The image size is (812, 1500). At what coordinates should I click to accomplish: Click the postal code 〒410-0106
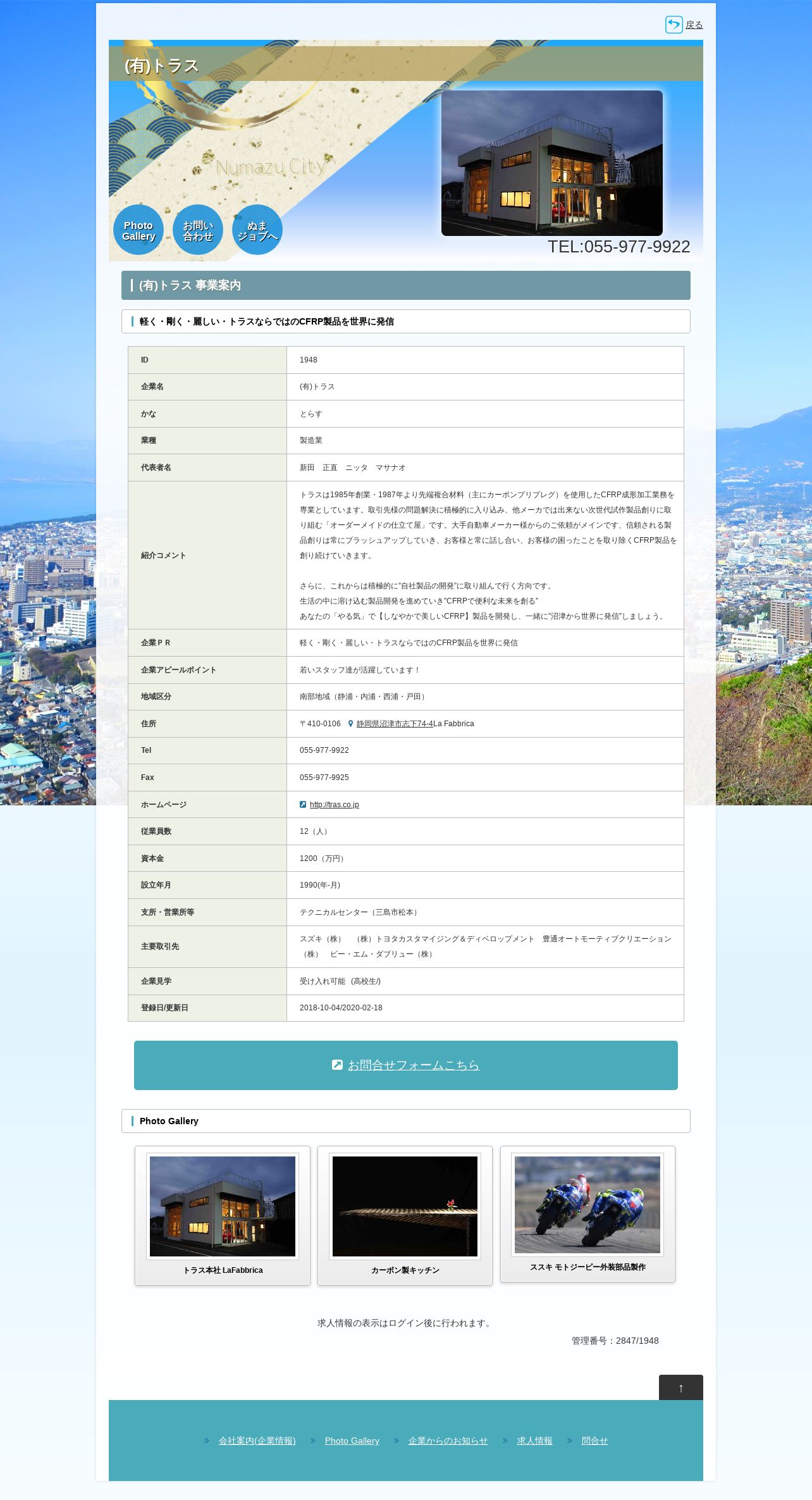(x=320, y=724)
